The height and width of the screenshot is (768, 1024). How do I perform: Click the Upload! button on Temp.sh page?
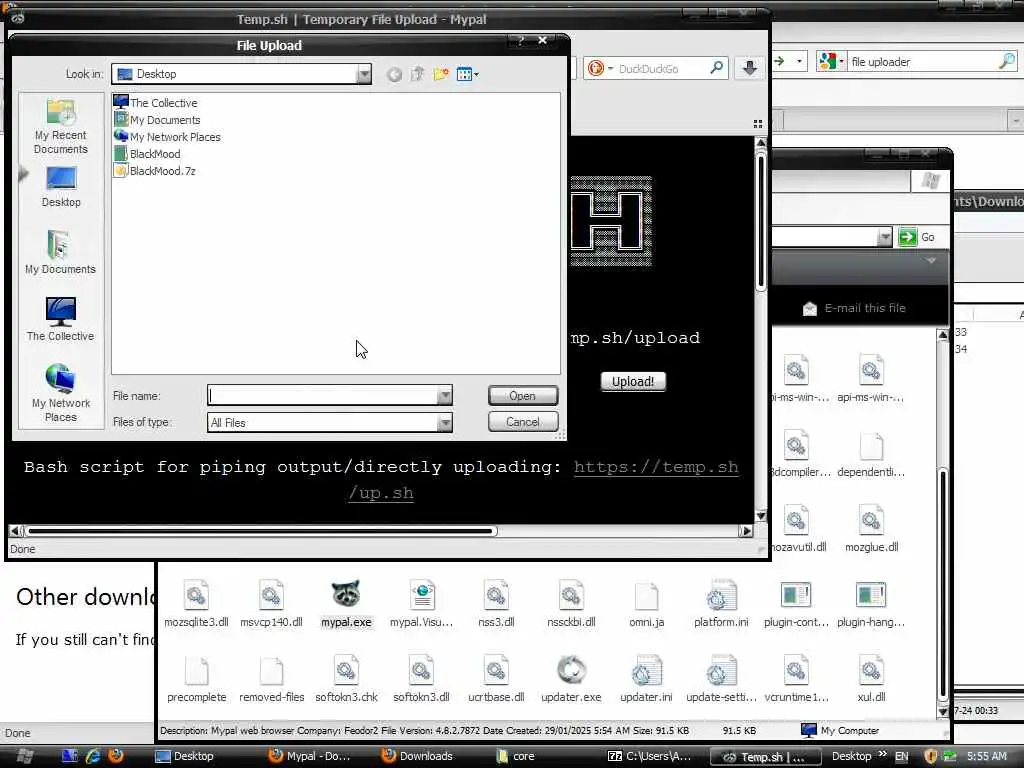coord(633,381)
